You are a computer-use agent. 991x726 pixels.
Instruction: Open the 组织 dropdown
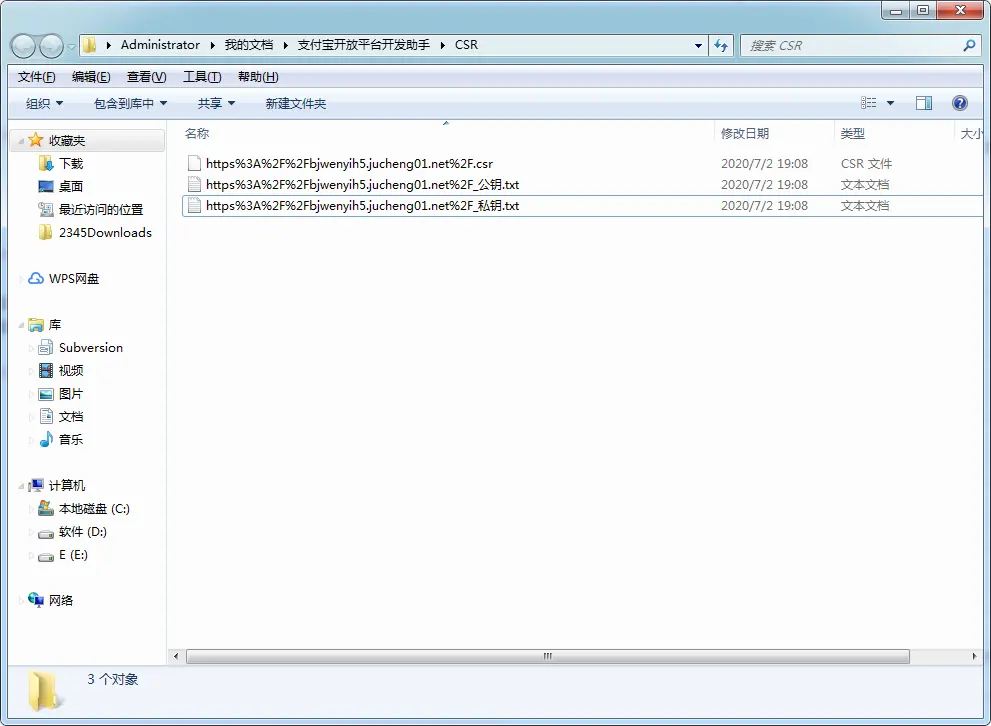click(x=44, y=104)
